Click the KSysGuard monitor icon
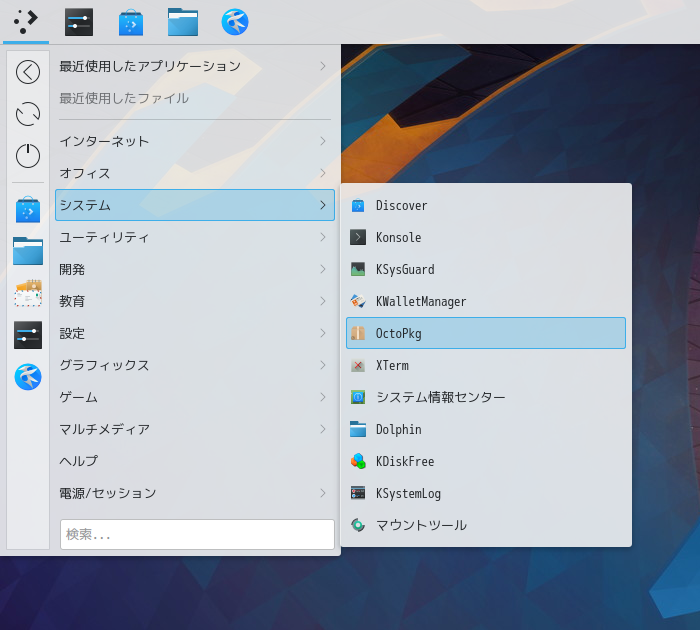The height and width of the screenshot is (630, 700). pyautogui.click(x=358, y=269)
